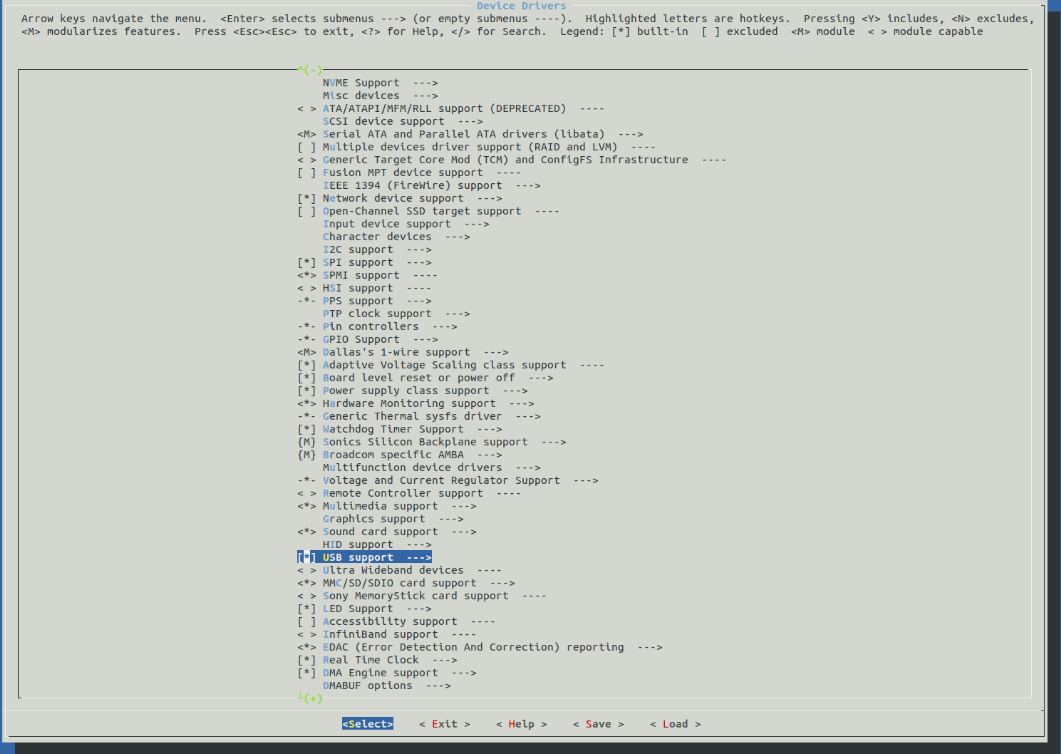Screen dimensions: 1061x754
Task: Toggle Watchdog Timer Support checkbox
Action: click(x=307, y=430)
